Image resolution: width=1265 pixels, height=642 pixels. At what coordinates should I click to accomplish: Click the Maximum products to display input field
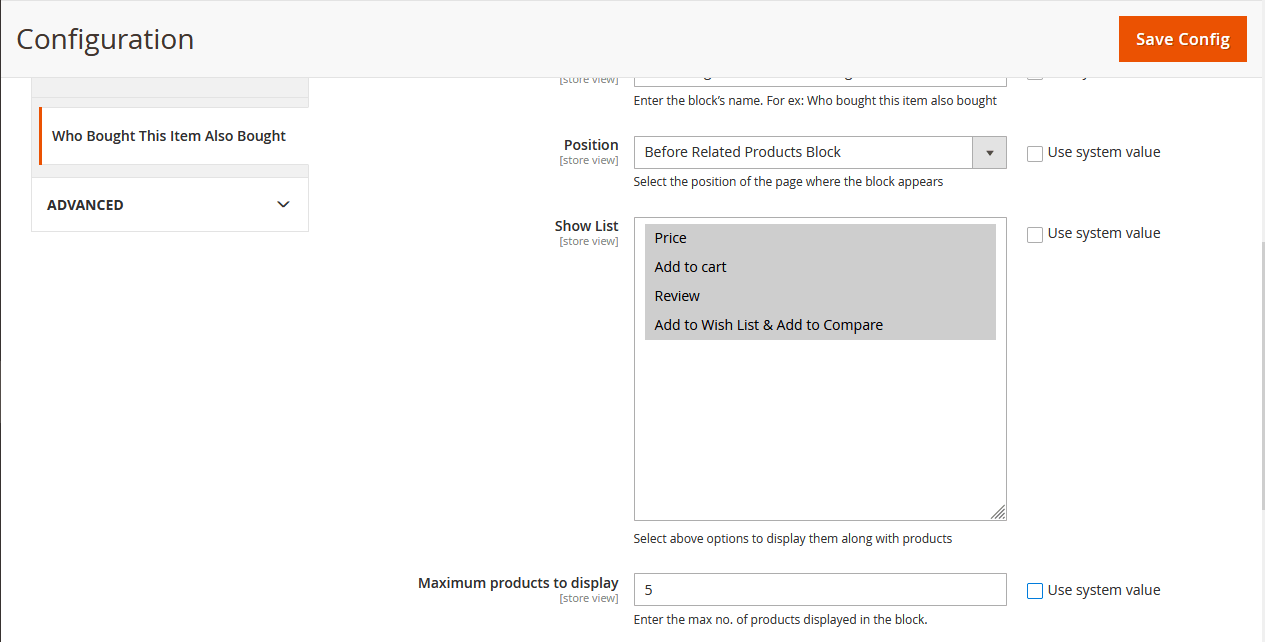point(819,590)
